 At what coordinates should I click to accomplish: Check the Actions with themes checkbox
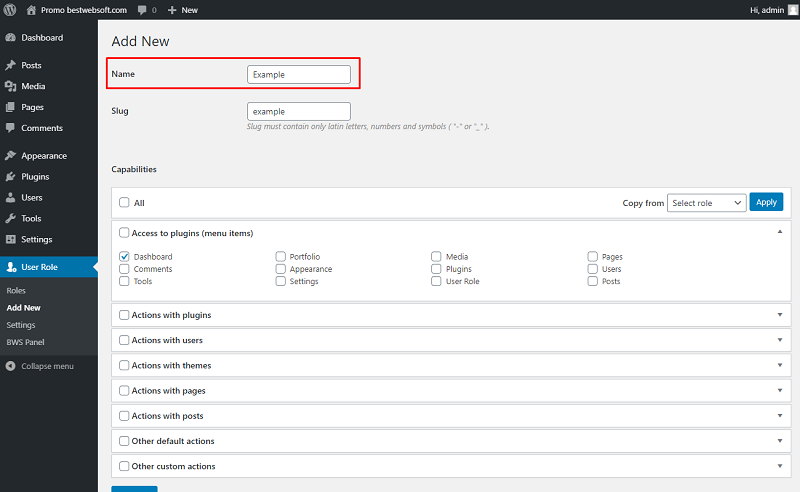tap(124, 365)
